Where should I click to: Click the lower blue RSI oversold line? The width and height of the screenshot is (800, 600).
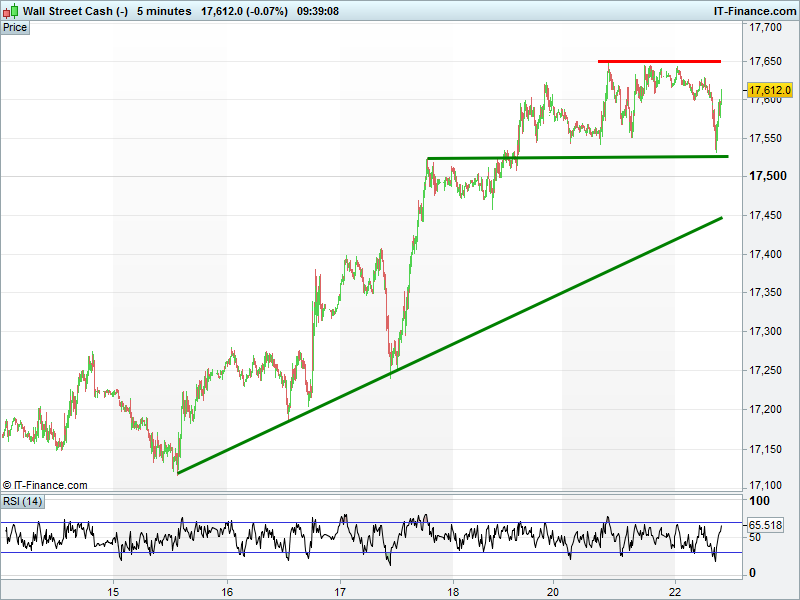371,553
